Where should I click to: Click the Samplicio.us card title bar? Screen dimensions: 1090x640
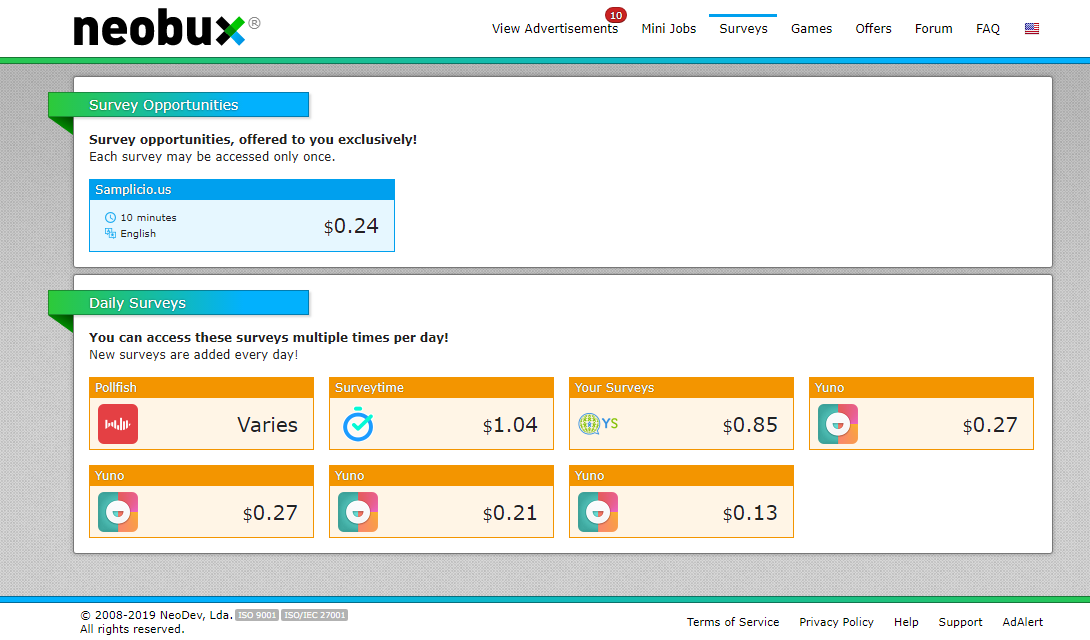[x=242, y=190]
